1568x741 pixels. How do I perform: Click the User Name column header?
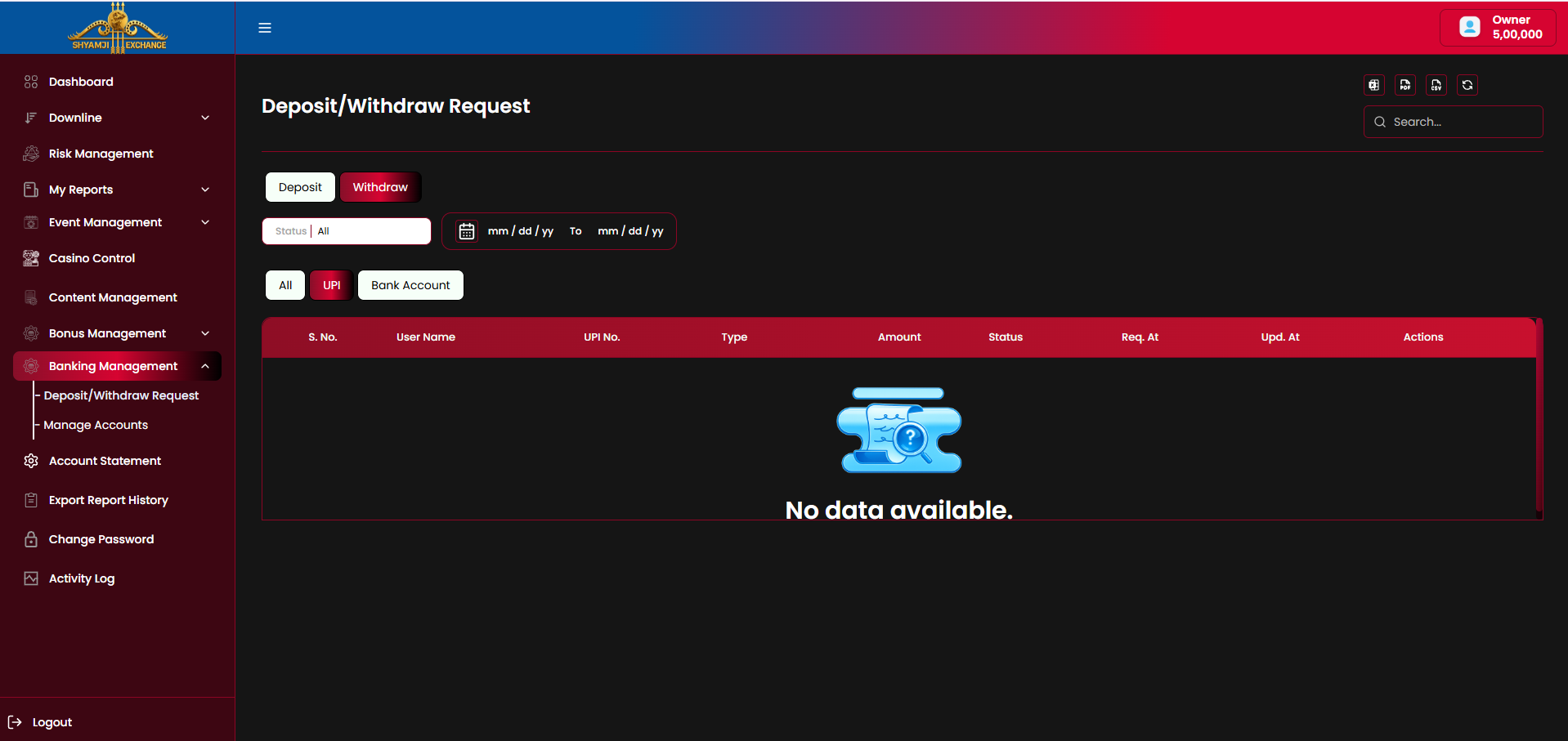tap(426, 337)
